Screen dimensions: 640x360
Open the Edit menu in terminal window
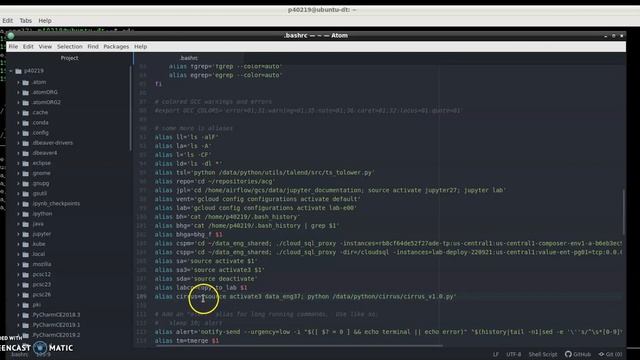[7, 20]
